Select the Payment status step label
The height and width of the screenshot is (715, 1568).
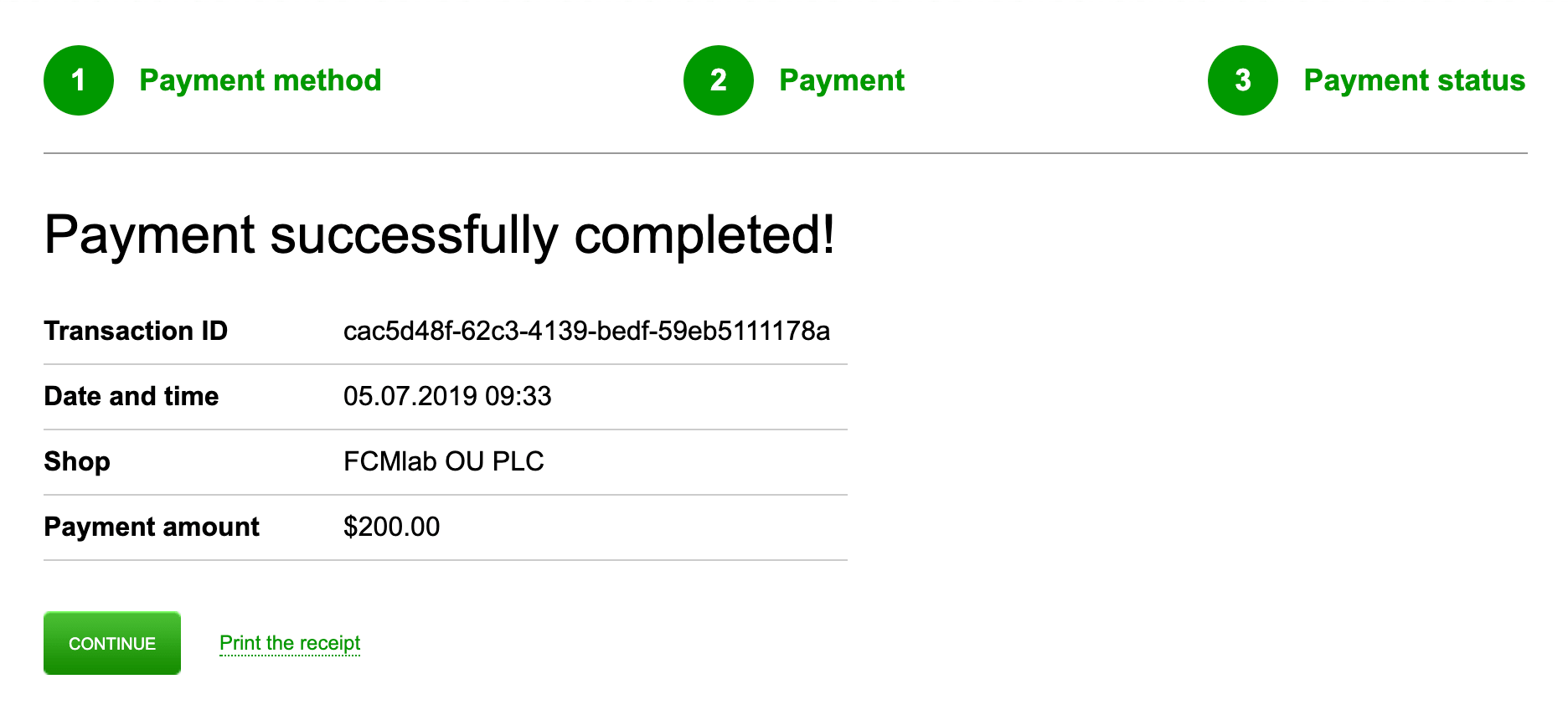click(1414, 80)
